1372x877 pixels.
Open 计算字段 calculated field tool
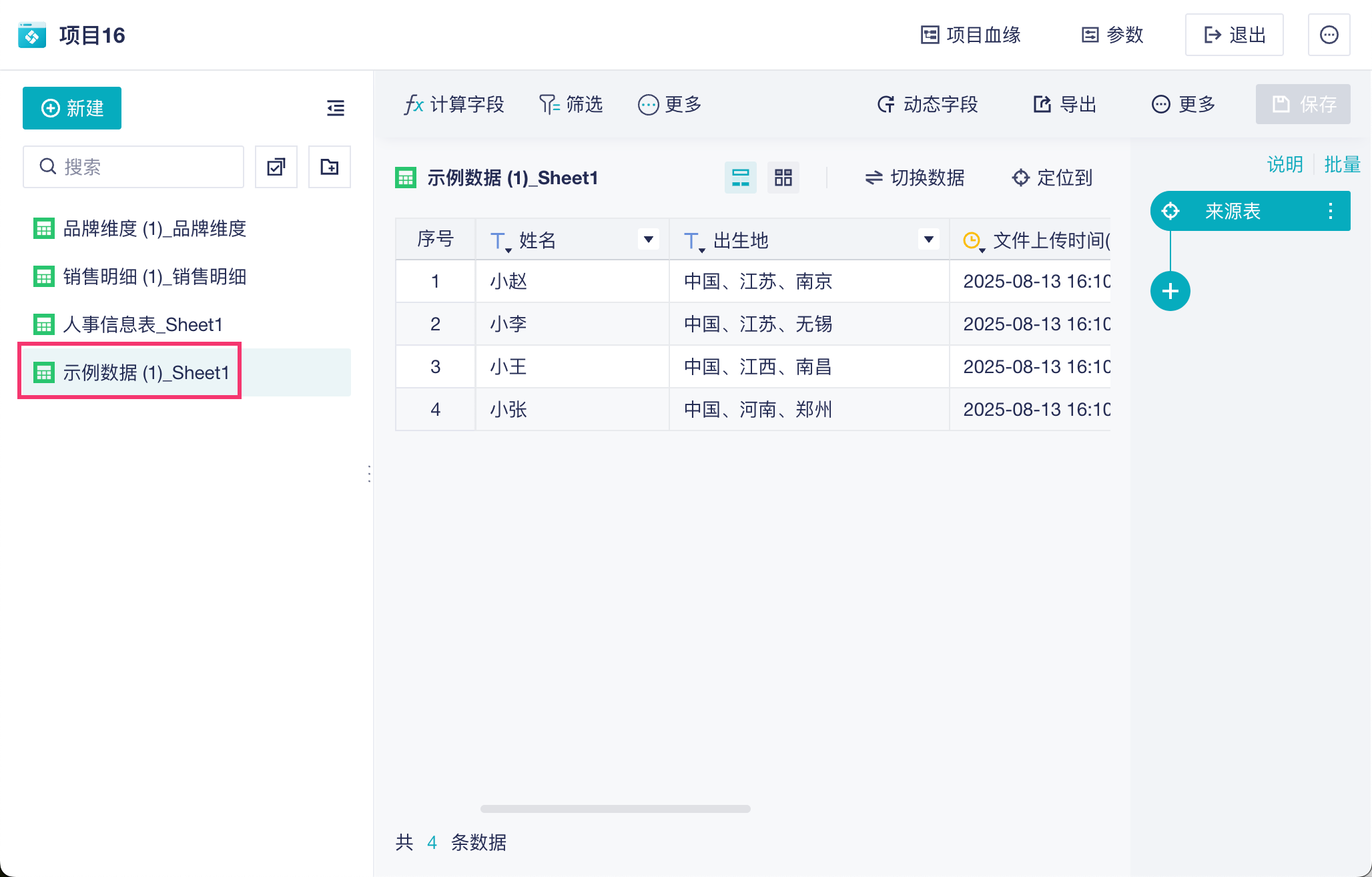pos(454,104)
